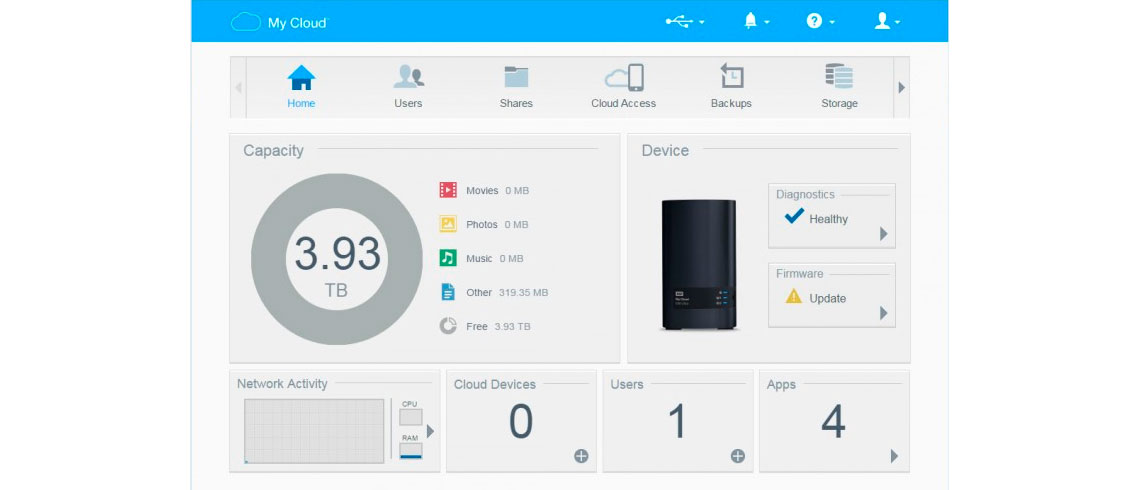Open the help question mark menu
This screenshot has width=1140, height=490.
(820, 22)
